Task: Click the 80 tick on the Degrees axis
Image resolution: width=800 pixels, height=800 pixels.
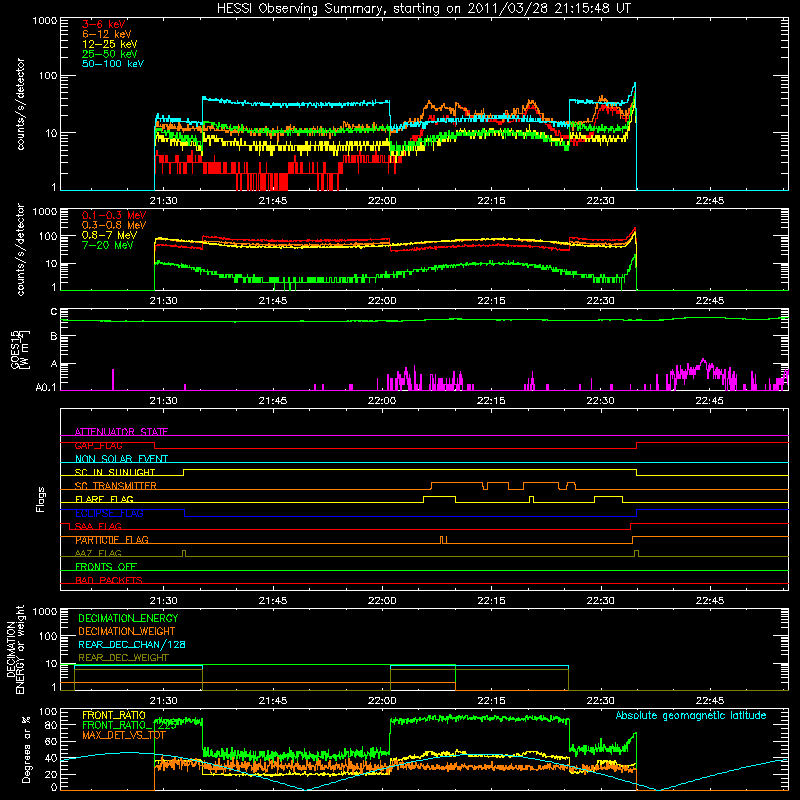Action: [52, 725]
